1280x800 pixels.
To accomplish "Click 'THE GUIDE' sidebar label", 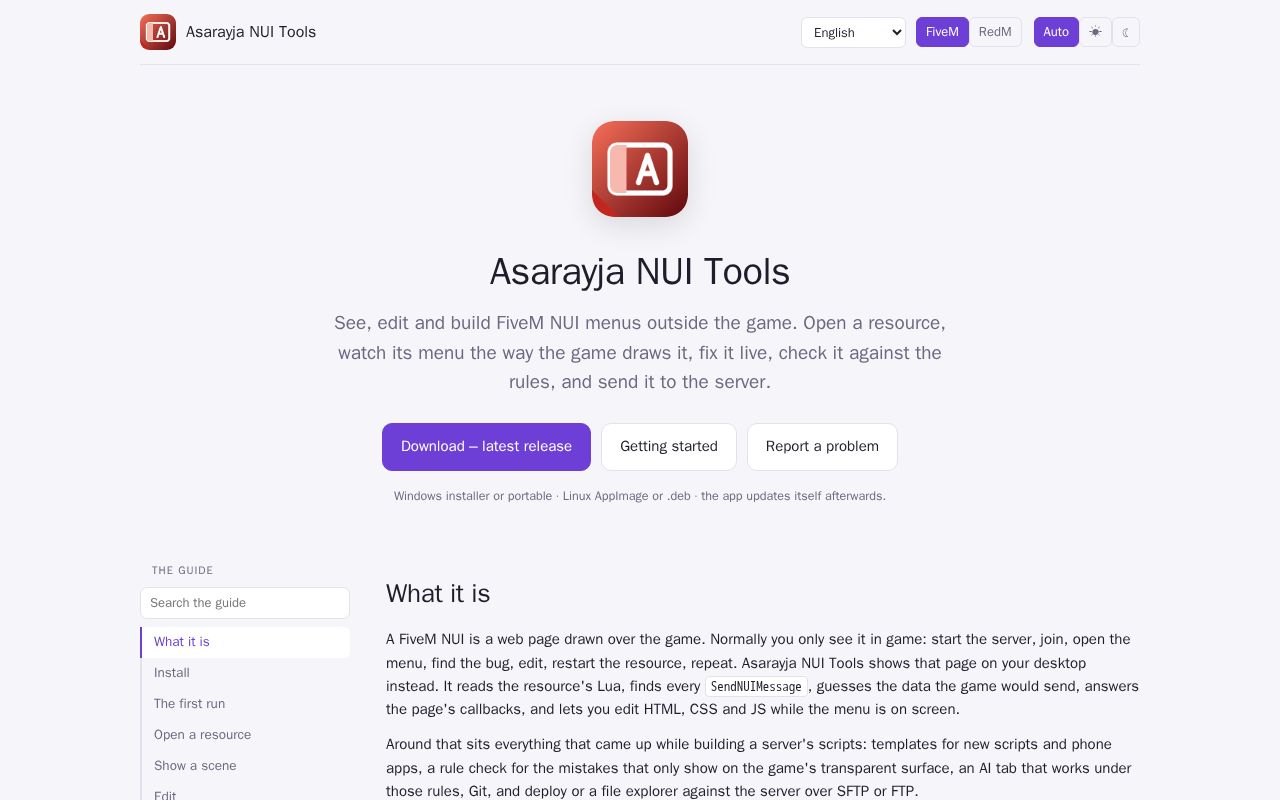I will (183, 570).
